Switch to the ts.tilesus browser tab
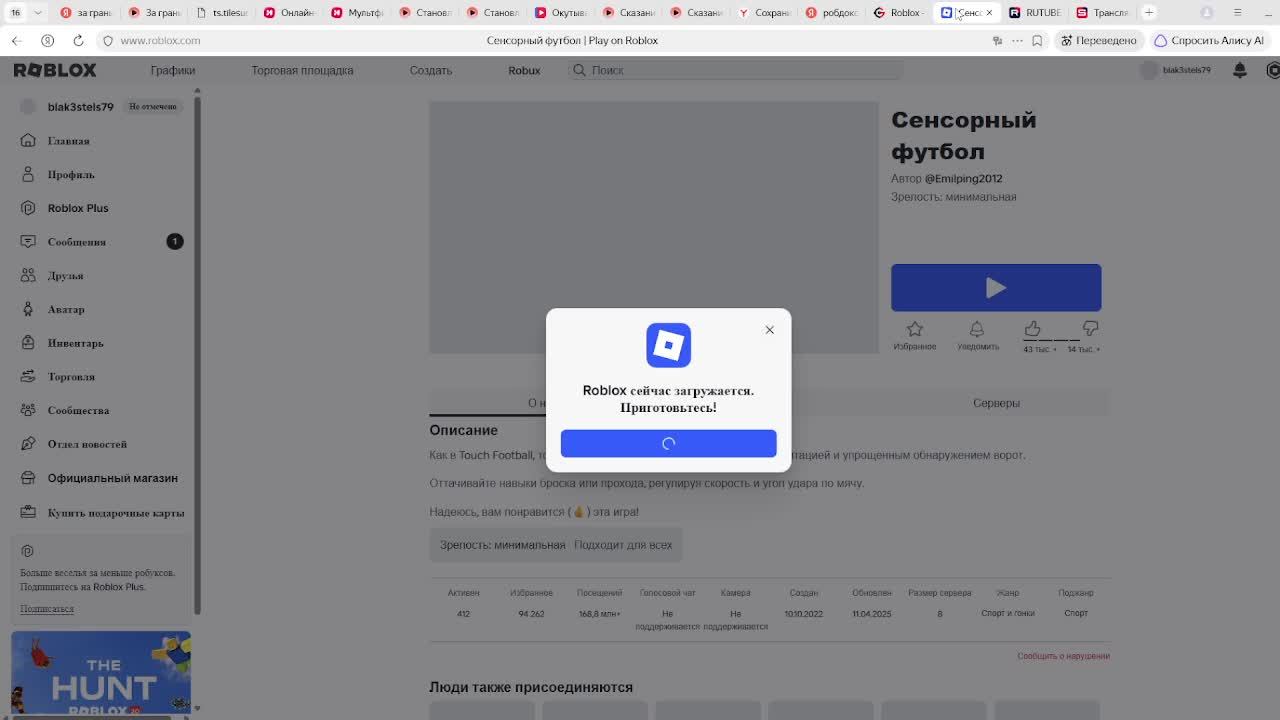The image size is (1280, 720). (222, 12)
